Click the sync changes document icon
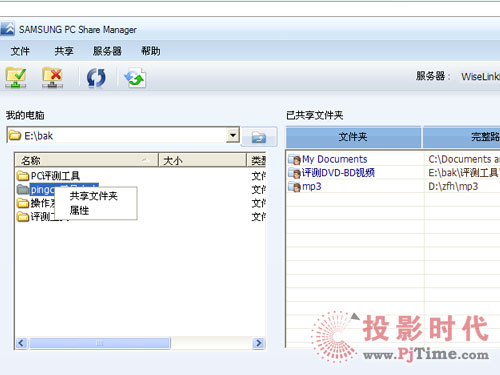Viewport: 500px width, 375px height. click(135, 78)
